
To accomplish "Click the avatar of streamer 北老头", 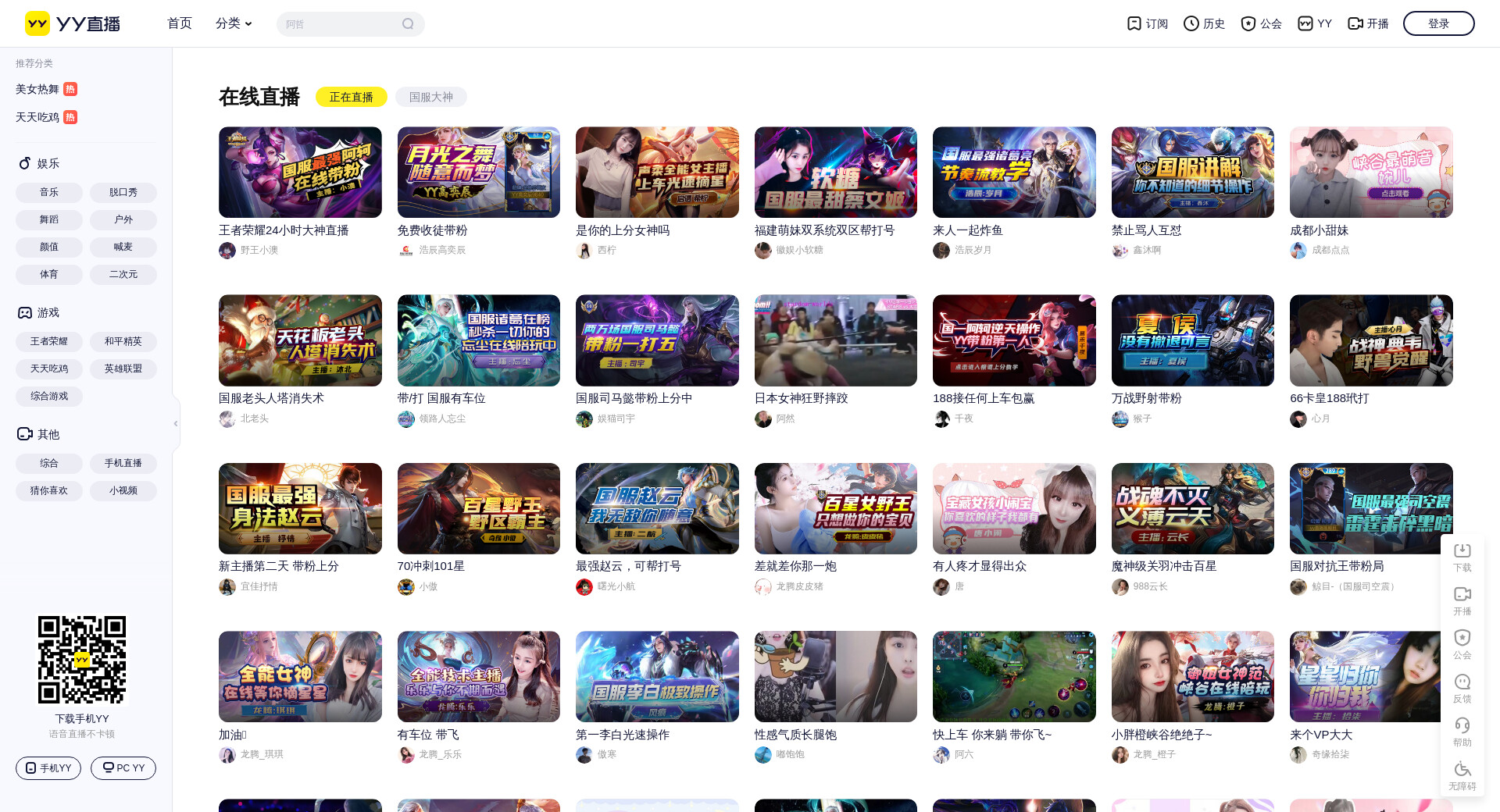I will coord(227,419).
